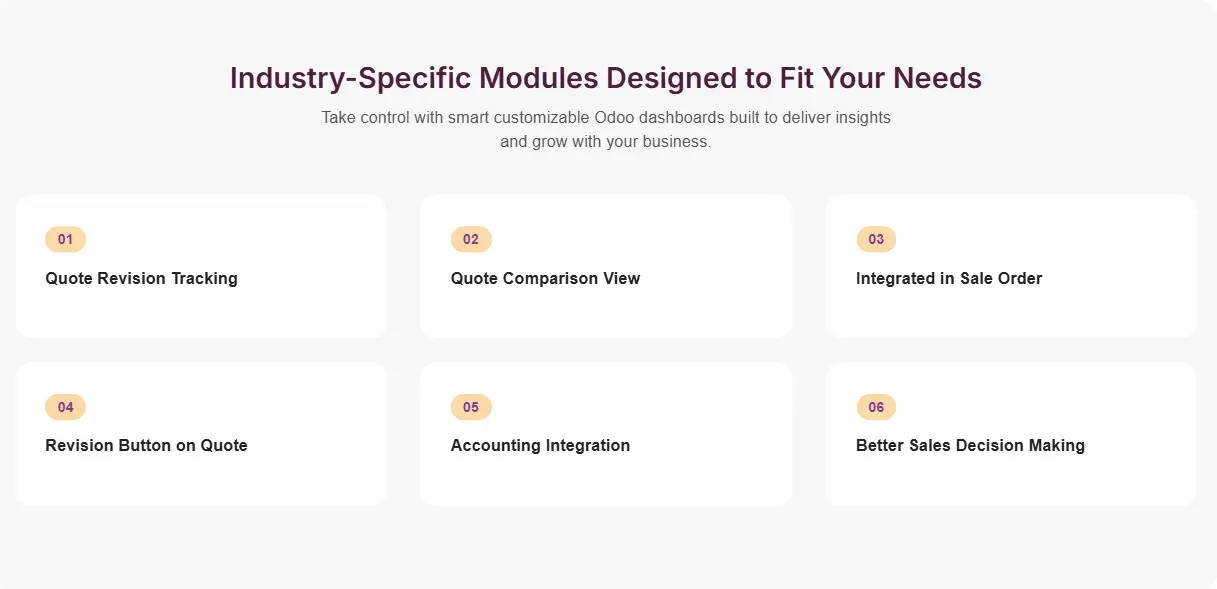The height and width of the screenshot is (589, 1217).
Task: Click the 01 number badge
Action: point(65,239)
